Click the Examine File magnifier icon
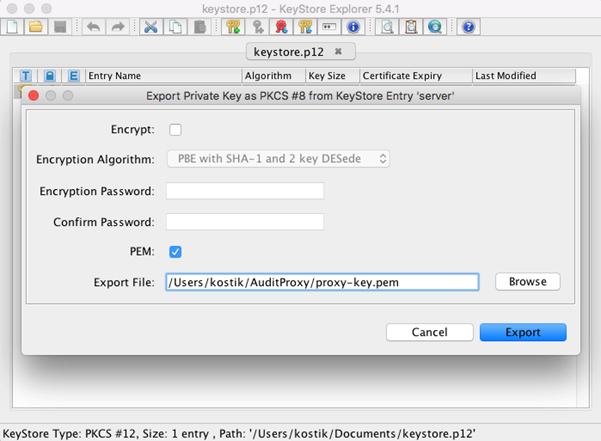Screen dimensions: 601x441 tap(387, 27)
